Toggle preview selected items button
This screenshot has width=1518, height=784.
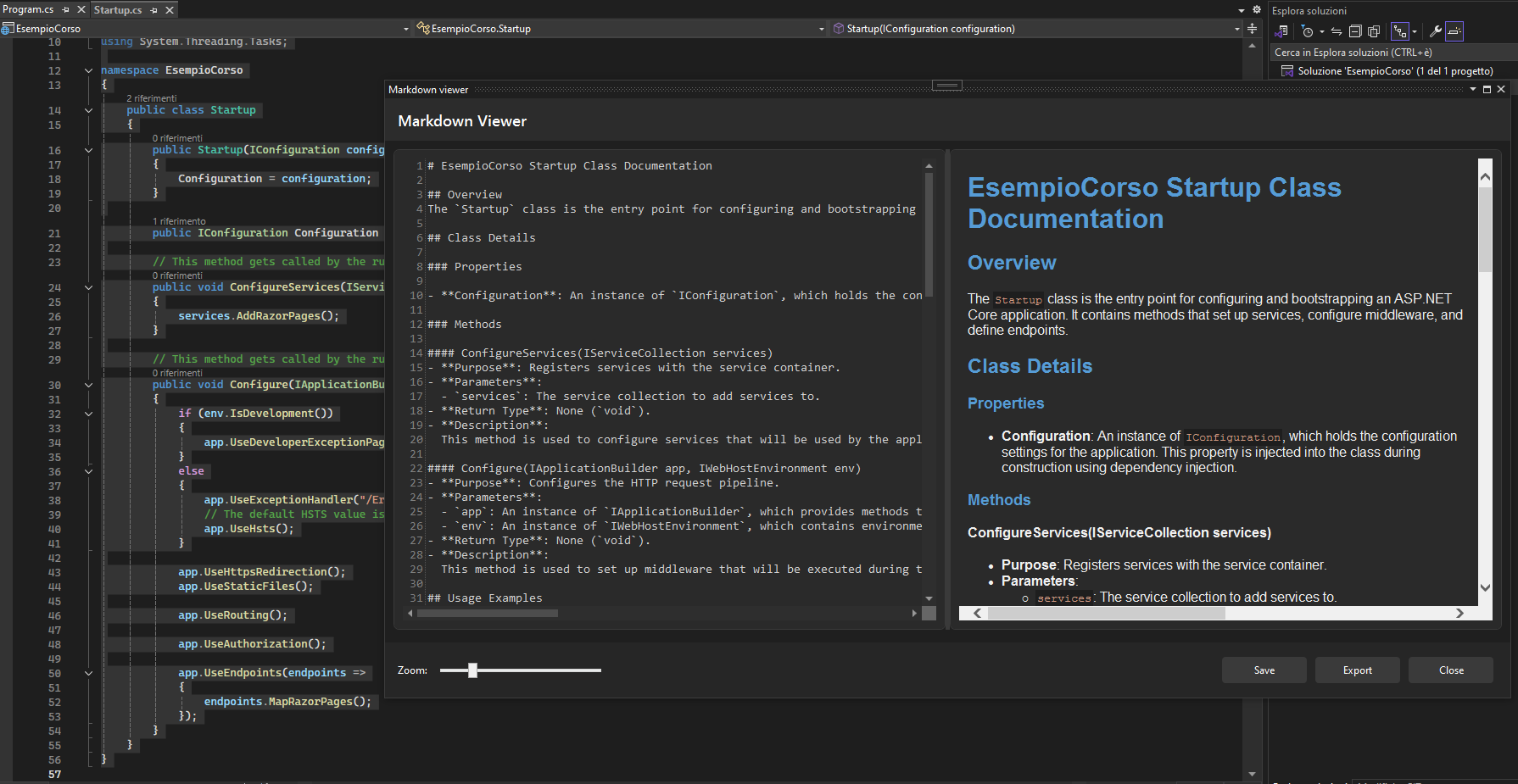tap(1454, 31)
